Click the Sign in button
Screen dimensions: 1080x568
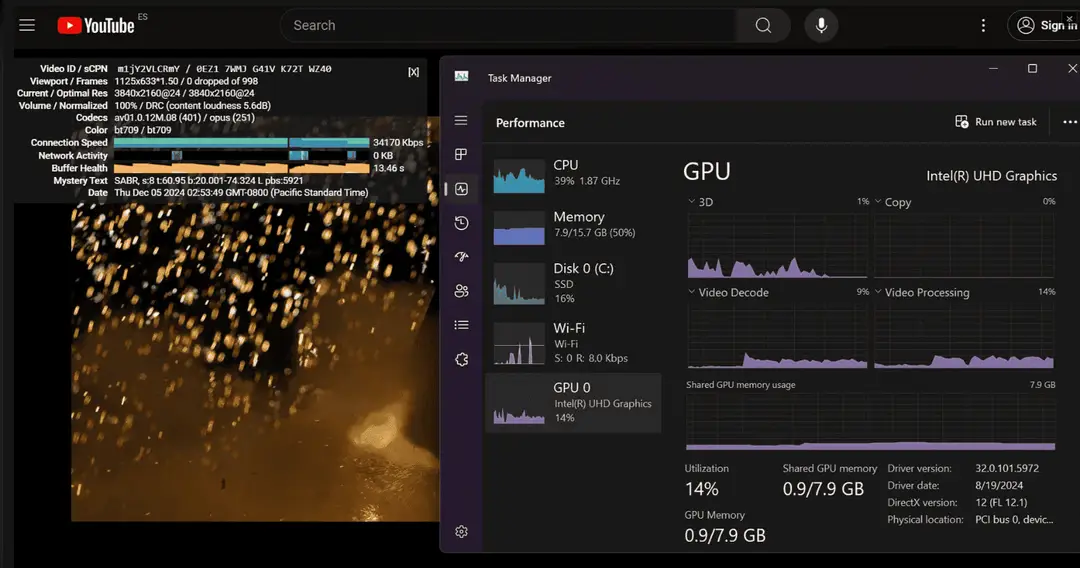1046,25
